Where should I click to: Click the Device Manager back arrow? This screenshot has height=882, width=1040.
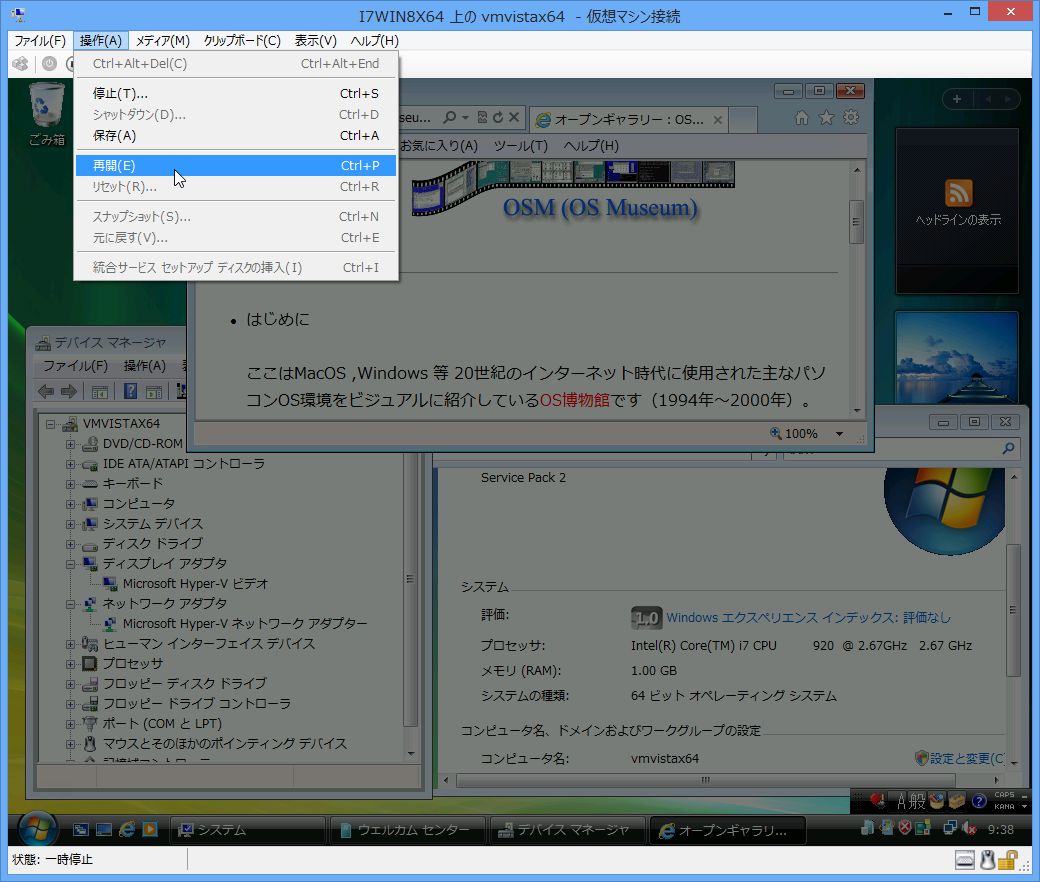(46, 392)
